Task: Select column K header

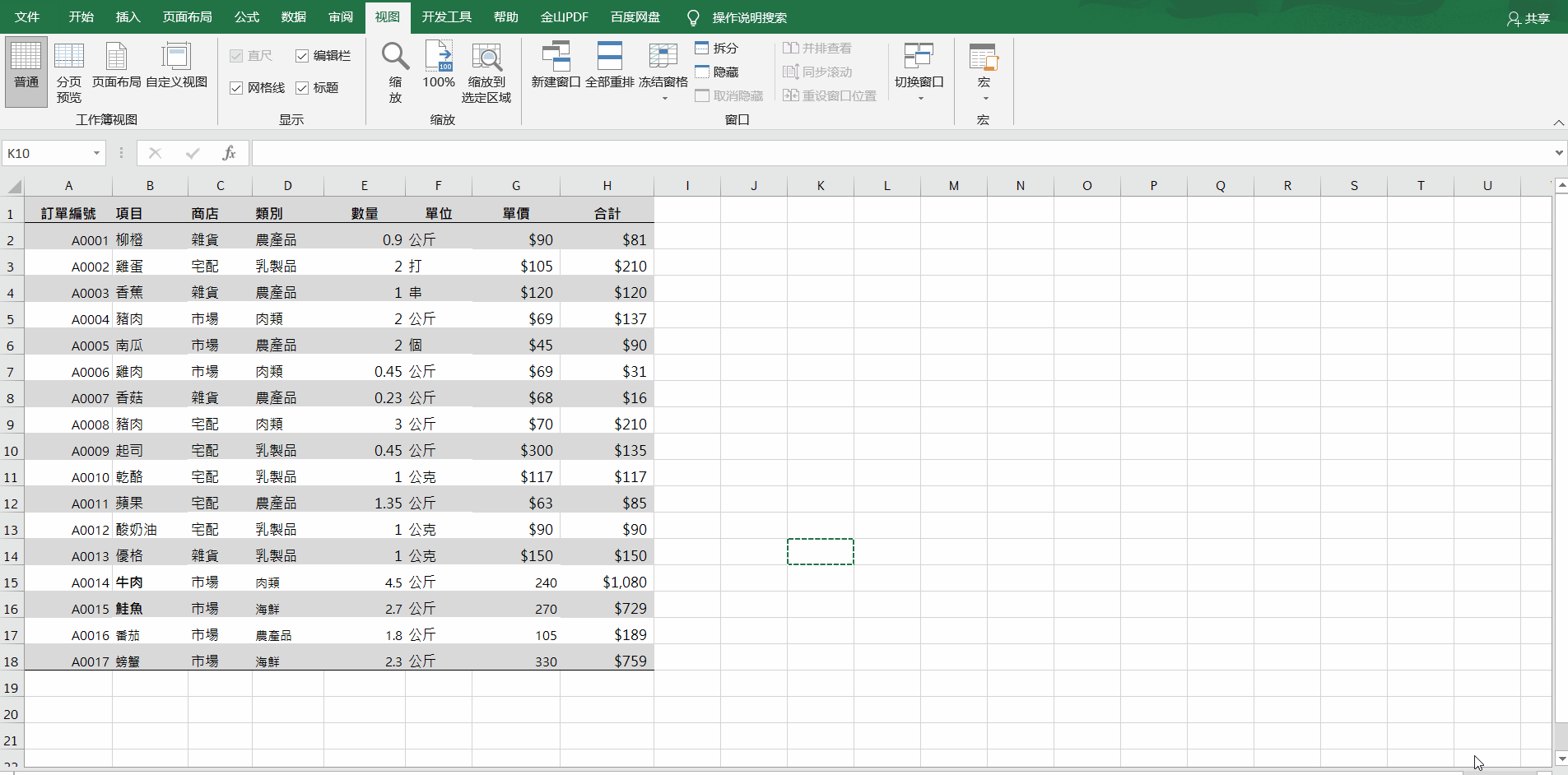Action: tap(821, 186)
